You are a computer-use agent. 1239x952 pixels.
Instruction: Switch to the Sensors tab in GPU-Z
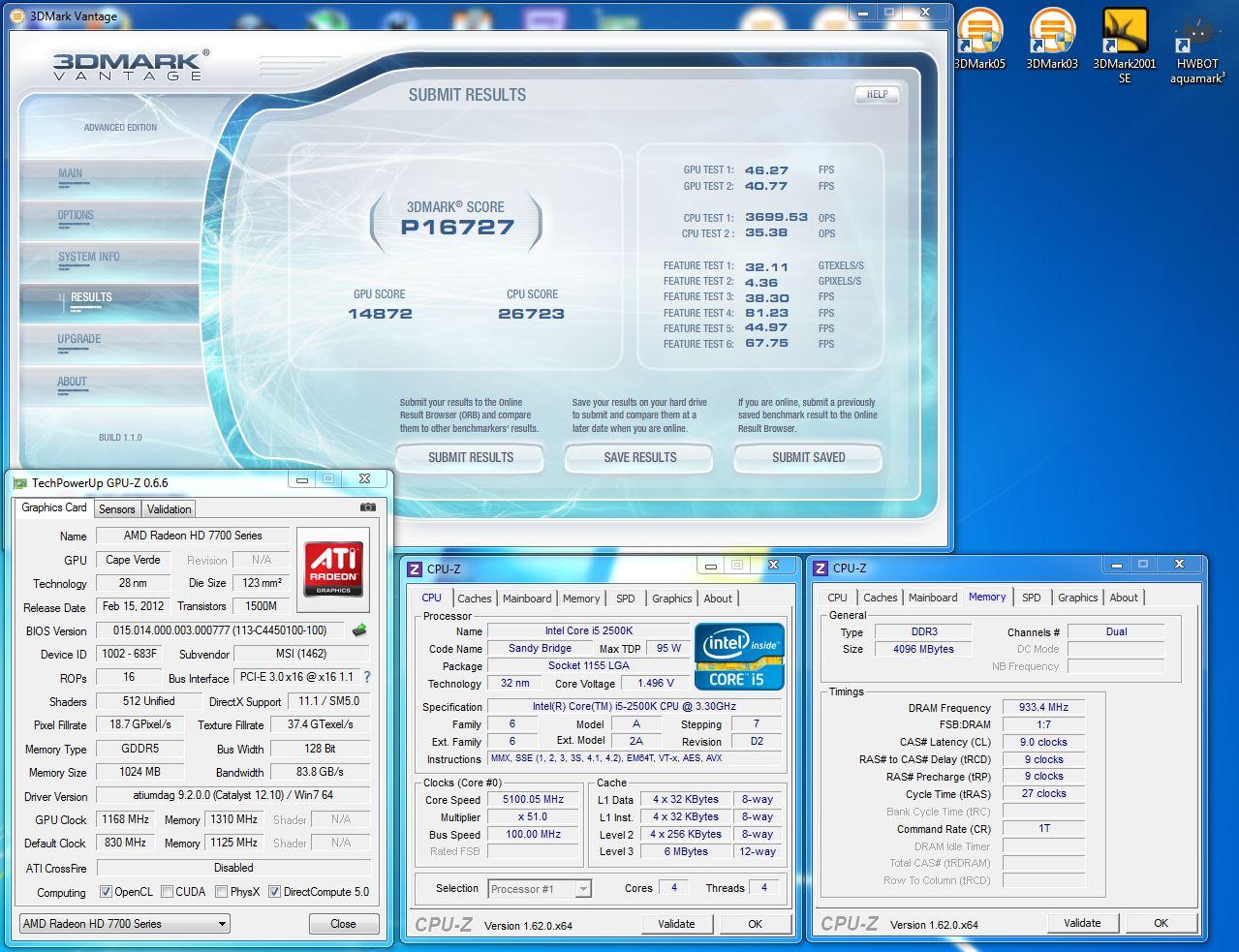tap(117, 508)
